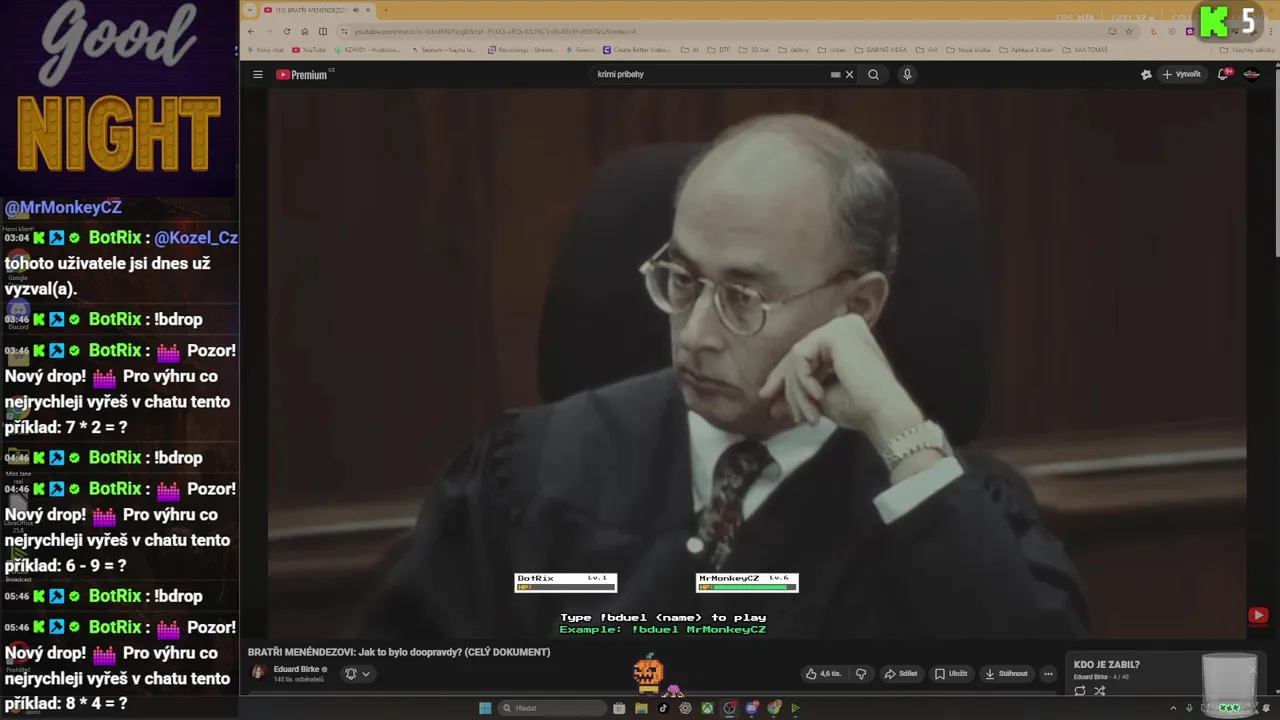Start voice search with the microphone
The width and height of the screenshot is (1280, 720).
point(907,74)
